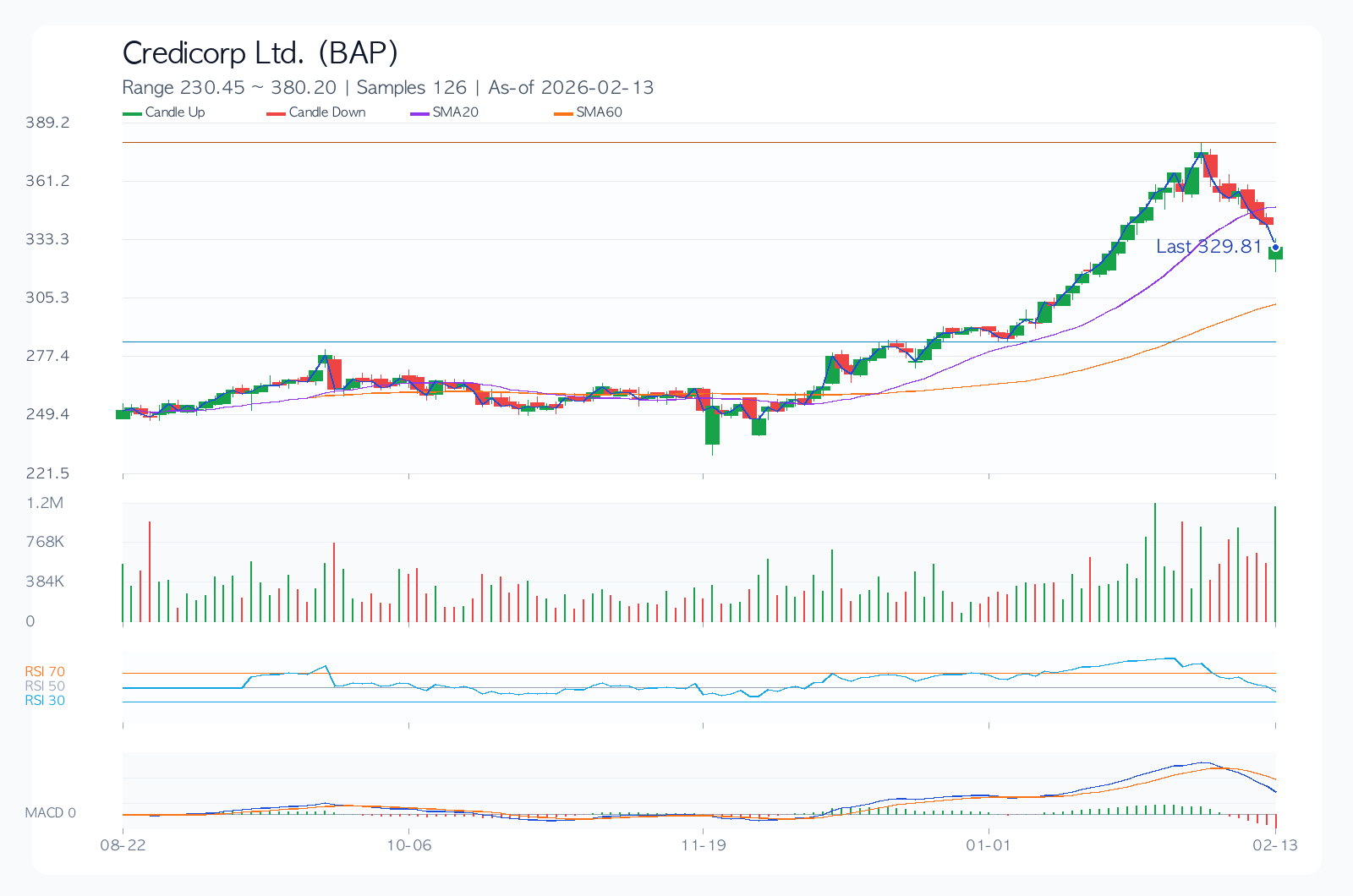Toggle the SMA20 legend label
Viewport: 1353px width, 896px height.
(455, 112)
